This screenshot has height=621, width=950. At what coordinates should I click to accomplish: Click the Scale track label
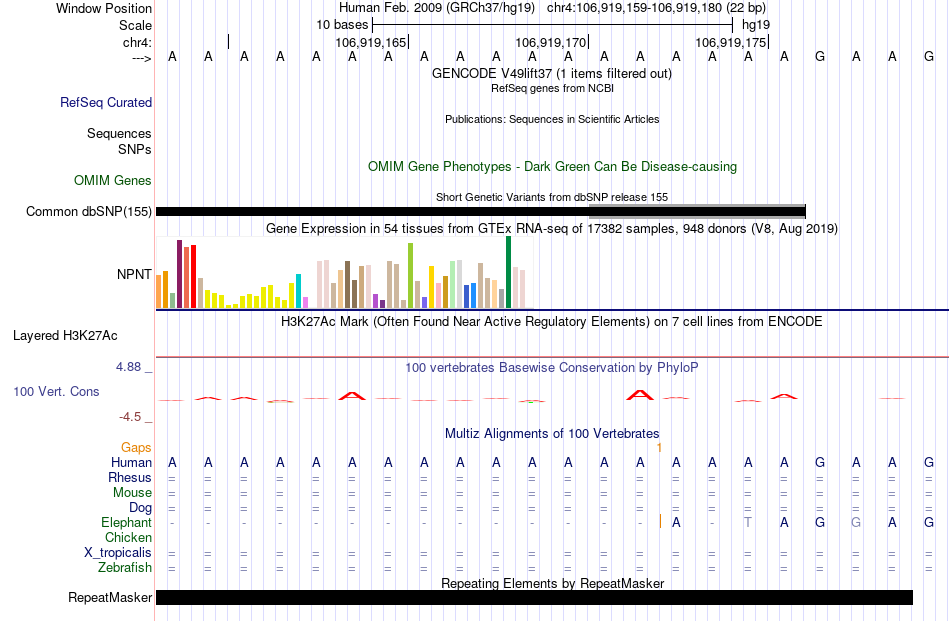tap(136, 25)
